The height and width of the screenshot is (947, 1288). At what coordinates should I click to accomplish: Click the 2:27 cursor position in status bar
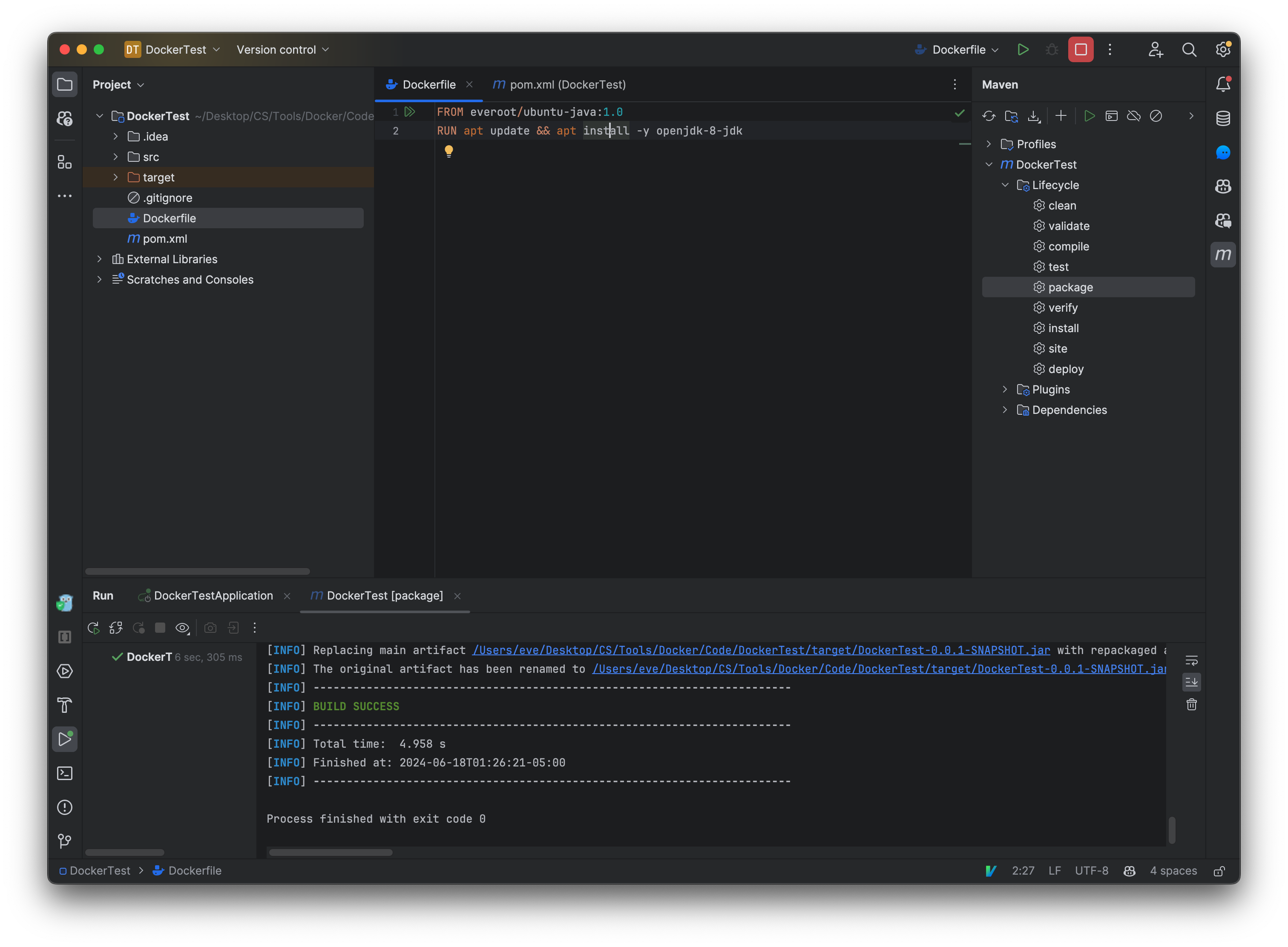tap(1023, 871)
